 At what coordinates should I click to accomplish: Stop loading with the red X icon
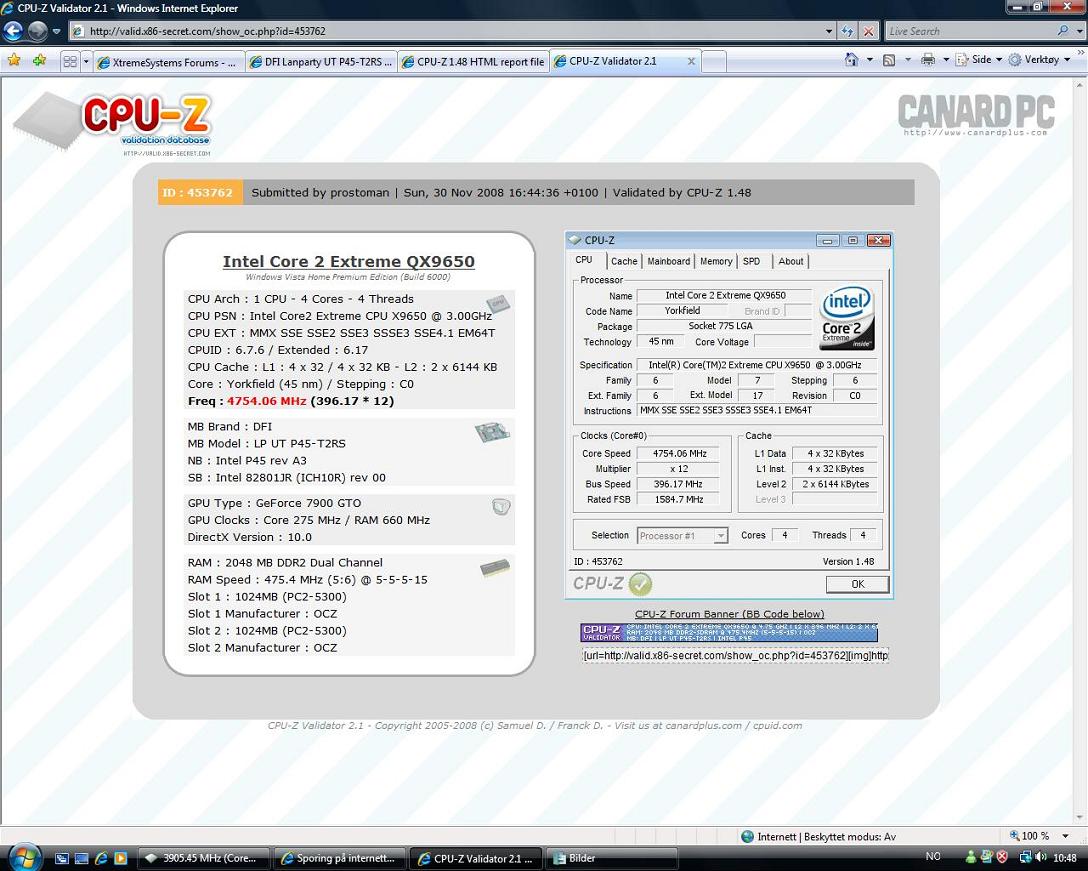[x=868, y=31]
